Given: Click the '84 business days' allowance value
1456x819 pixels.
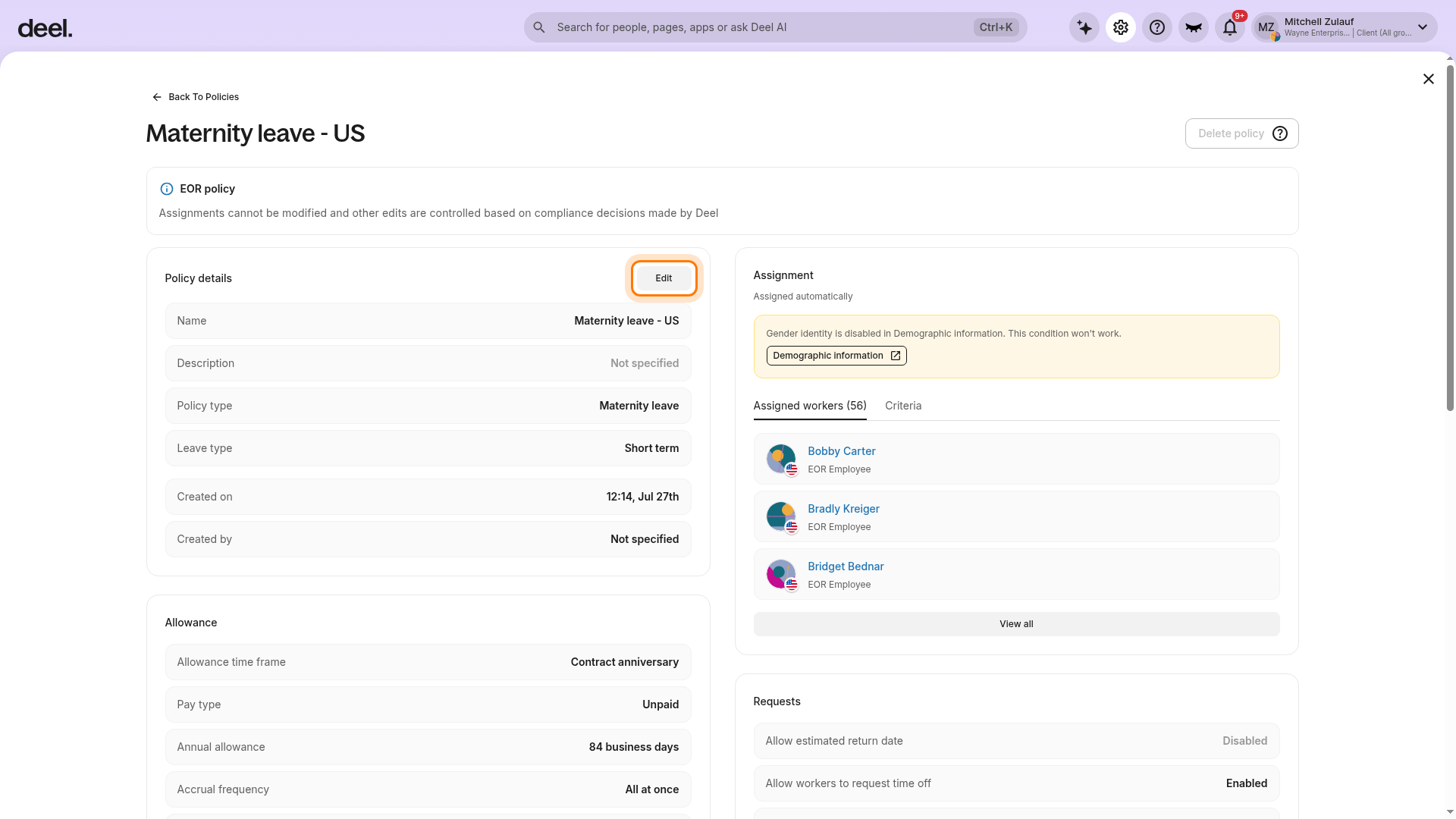Looking at the screenshot, I should (x=633, y=747).
